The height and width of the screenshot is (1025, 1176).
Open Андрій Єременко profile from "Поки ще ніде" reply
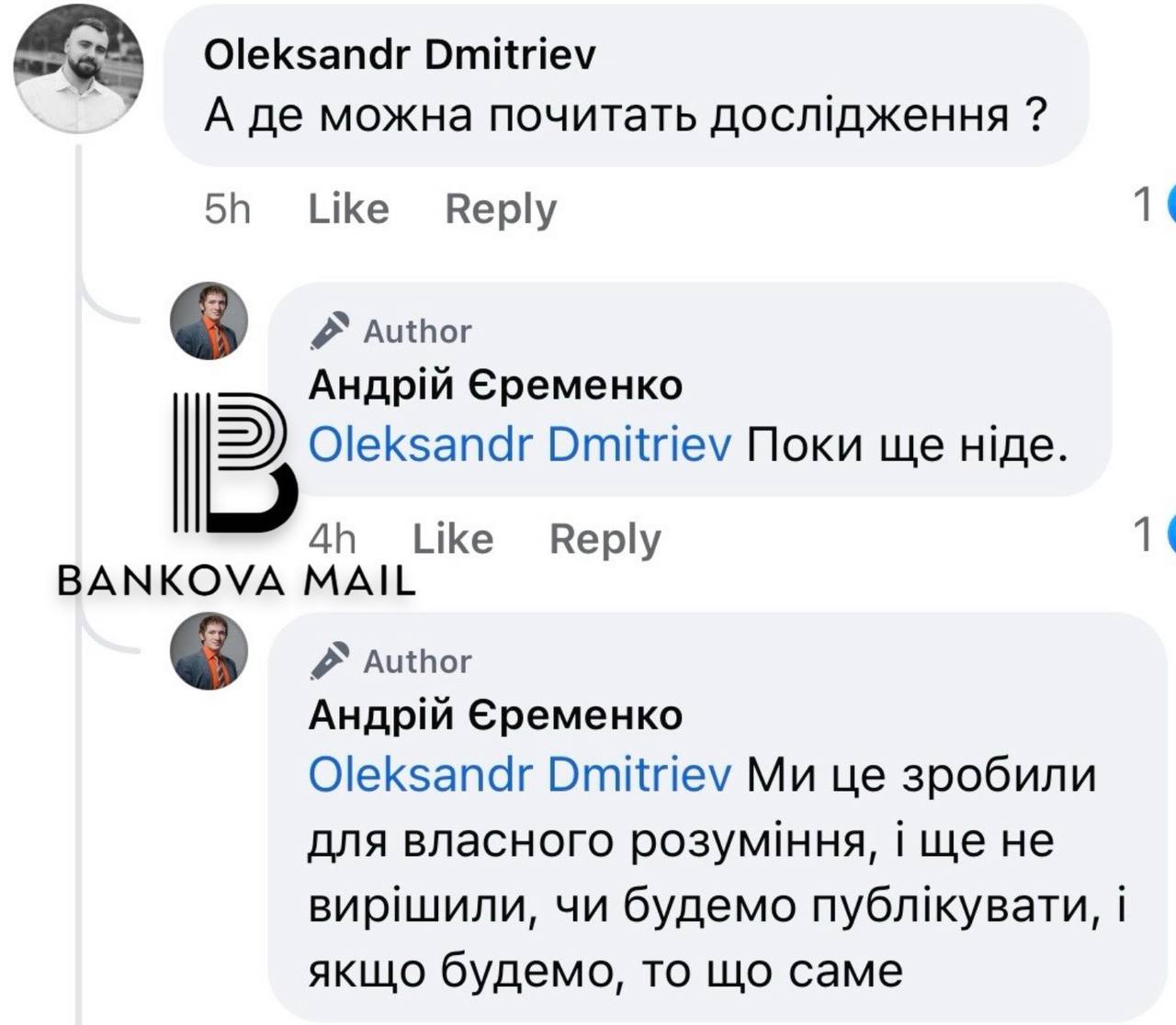pos(495,385)
